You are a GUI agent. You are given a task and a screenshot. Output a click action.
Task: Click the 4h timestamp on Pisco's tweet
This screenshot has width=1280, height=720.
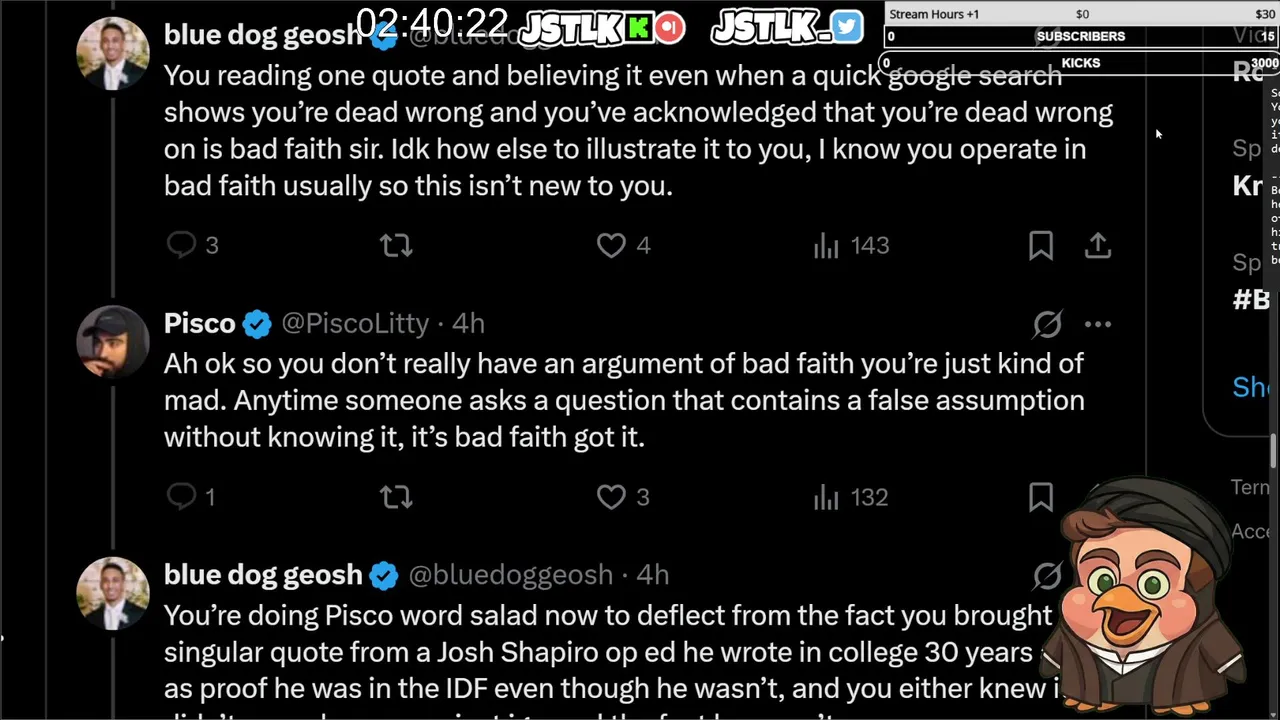[x=468, y=324]
